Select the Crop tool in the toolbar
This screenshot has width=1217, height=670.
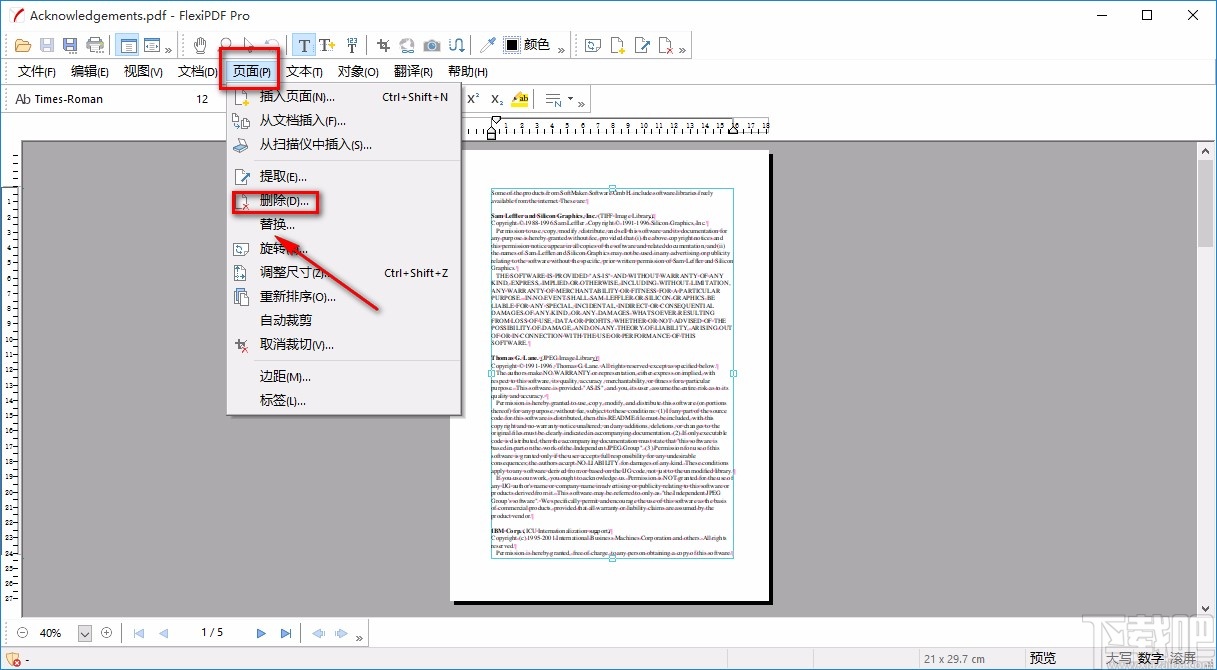(x=382, y=44)
